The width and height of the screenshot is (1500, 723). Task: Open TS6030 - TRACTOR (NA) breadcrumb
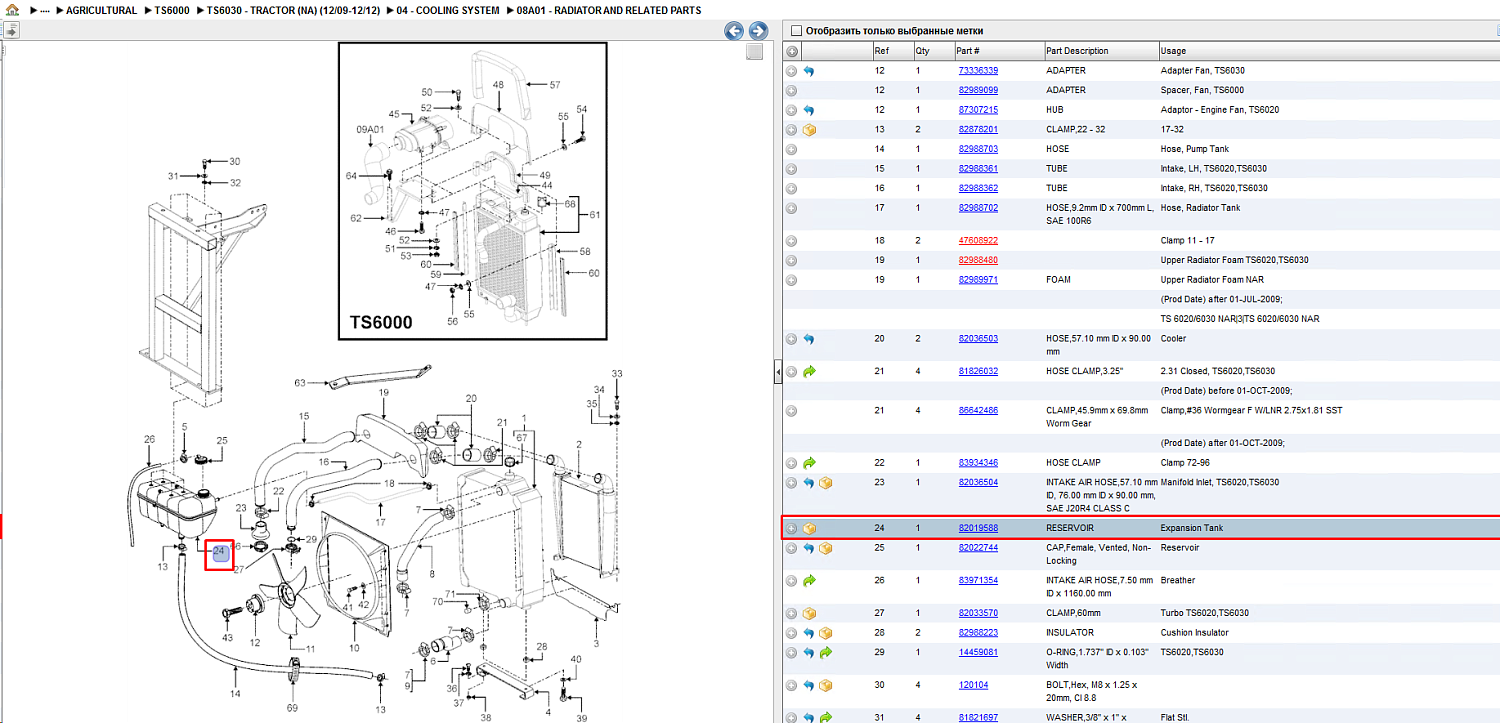[291, 11]
